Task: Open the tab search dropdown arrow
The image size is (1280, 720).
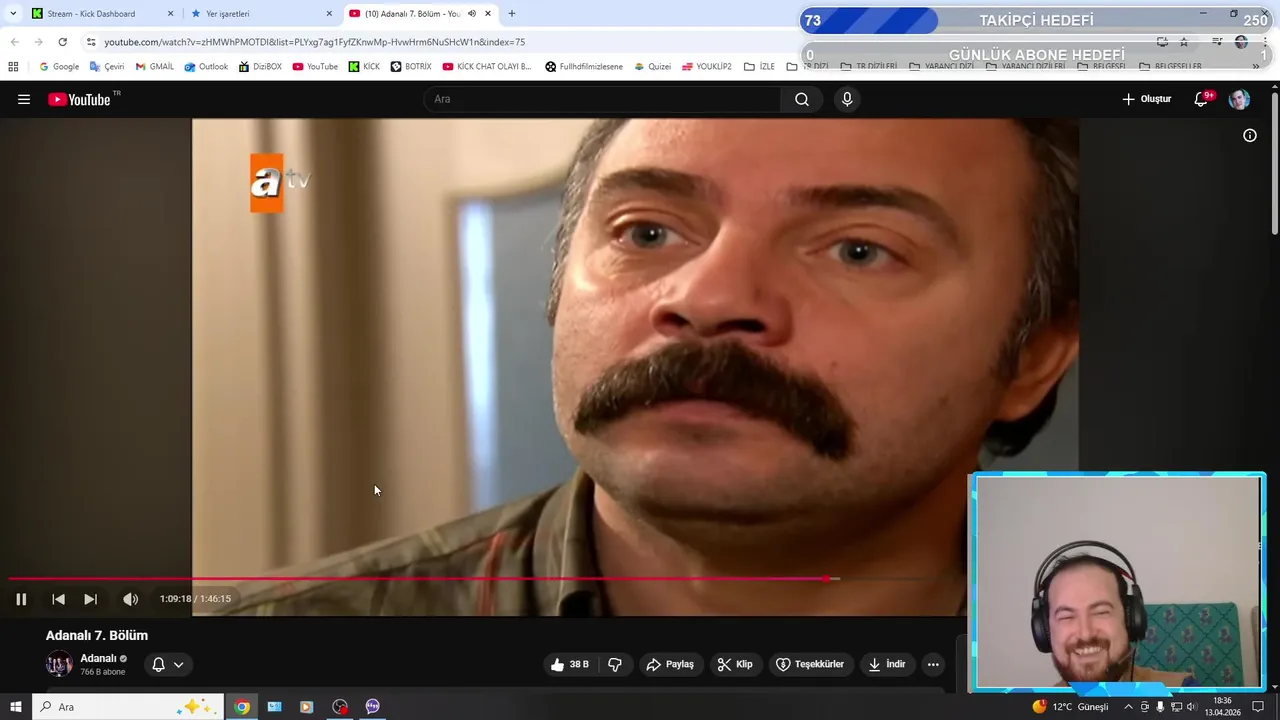Action: click(13, 14)
